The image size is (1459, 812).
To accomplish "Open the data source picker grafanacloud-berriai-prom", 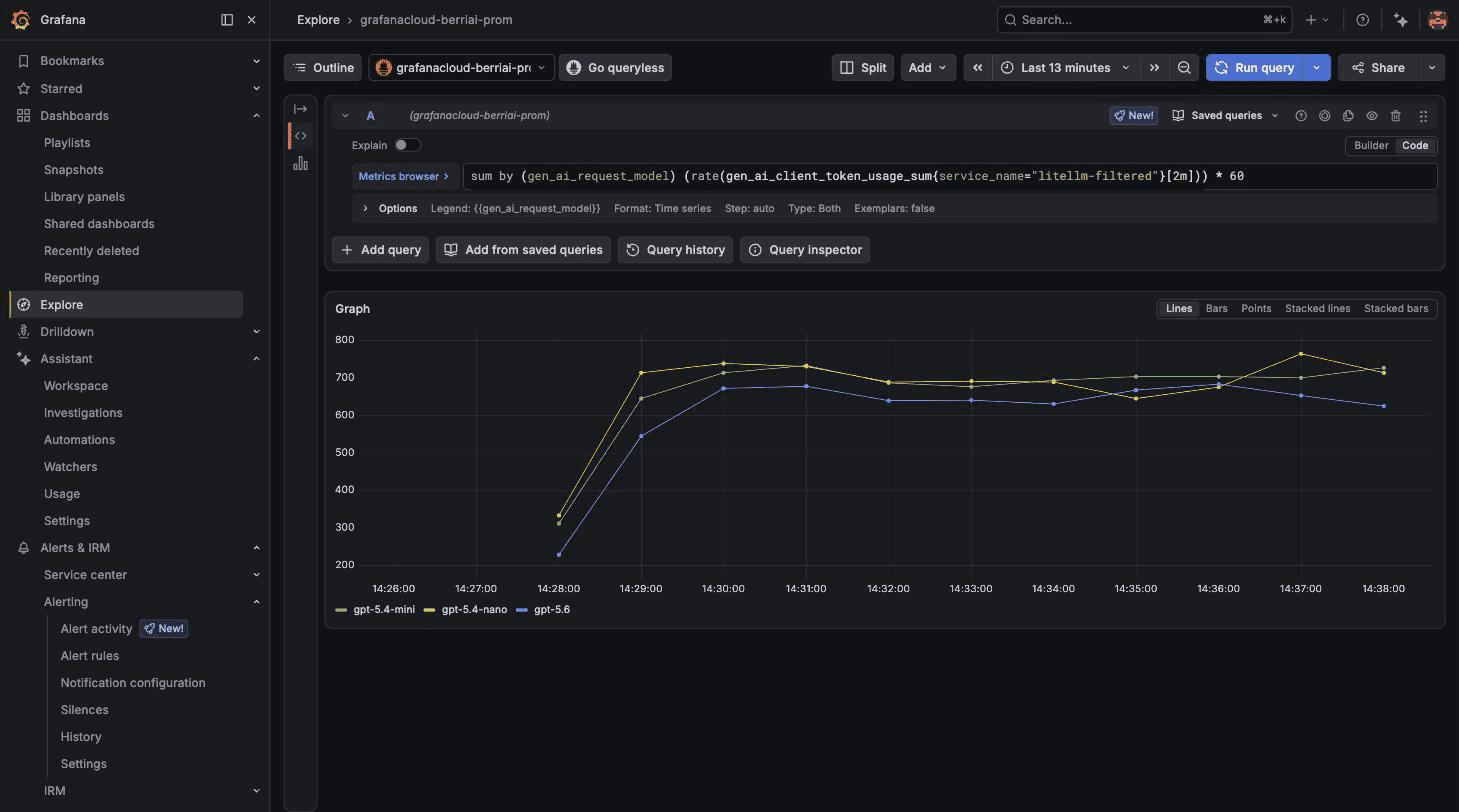I will click(461, 68).
